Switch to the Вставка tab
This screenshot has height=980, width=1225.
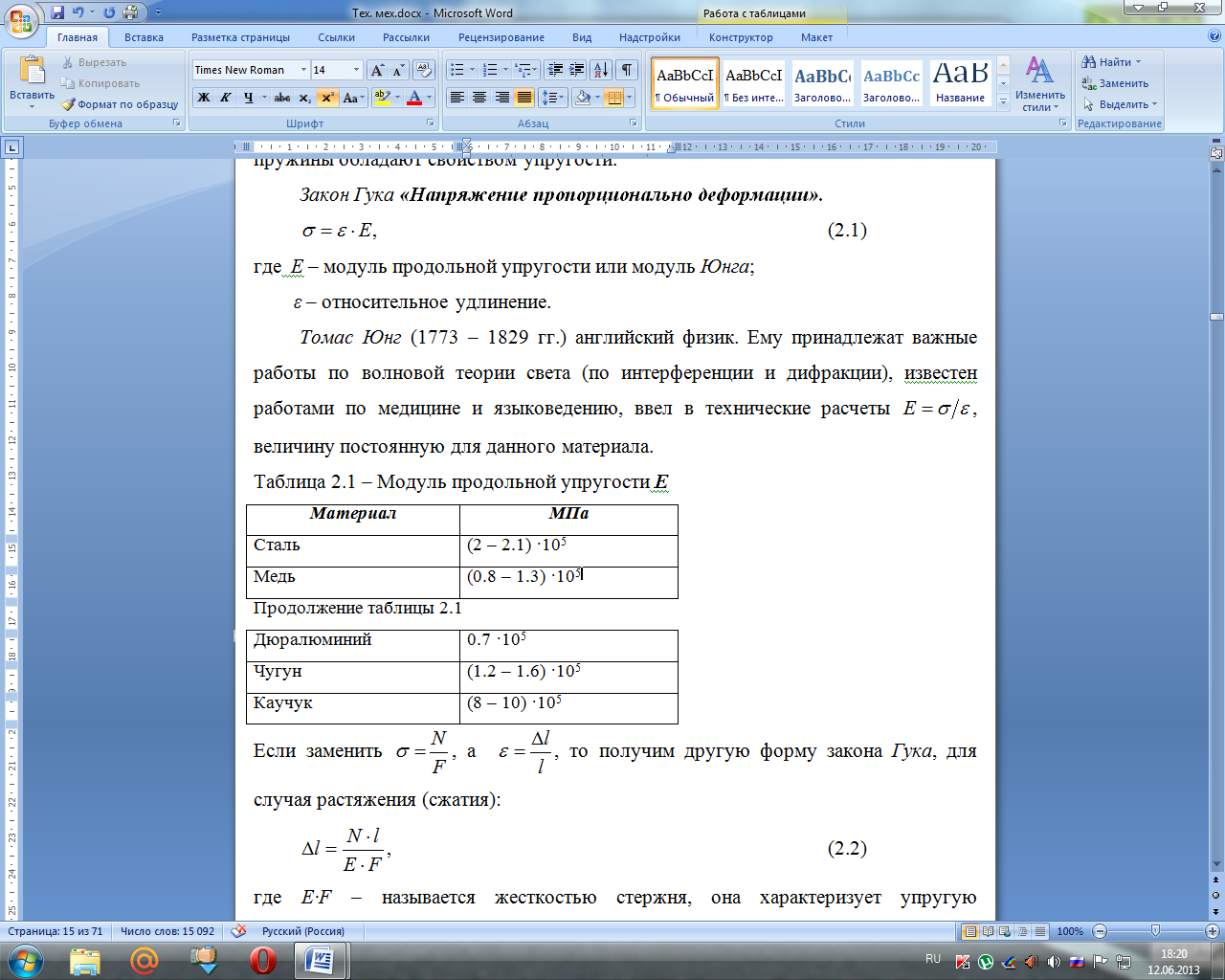pos(144,37)
